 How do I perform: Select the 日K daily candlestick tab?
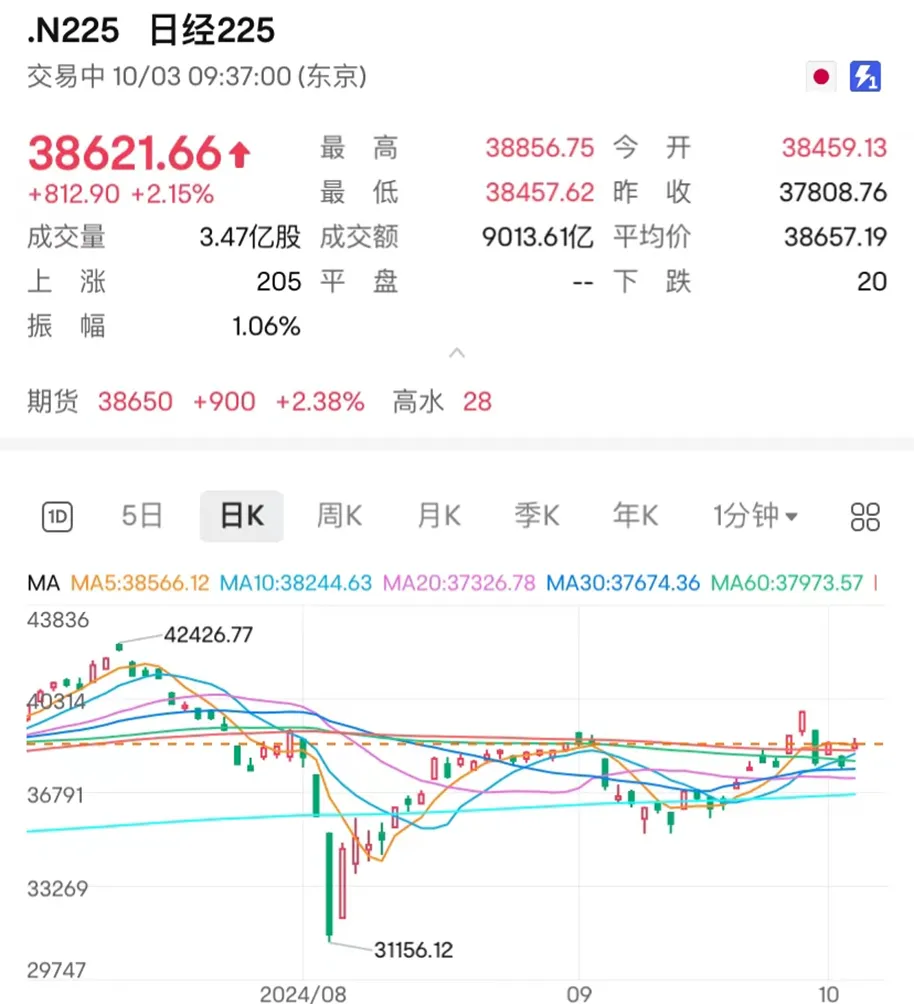(x=241, y=516)
